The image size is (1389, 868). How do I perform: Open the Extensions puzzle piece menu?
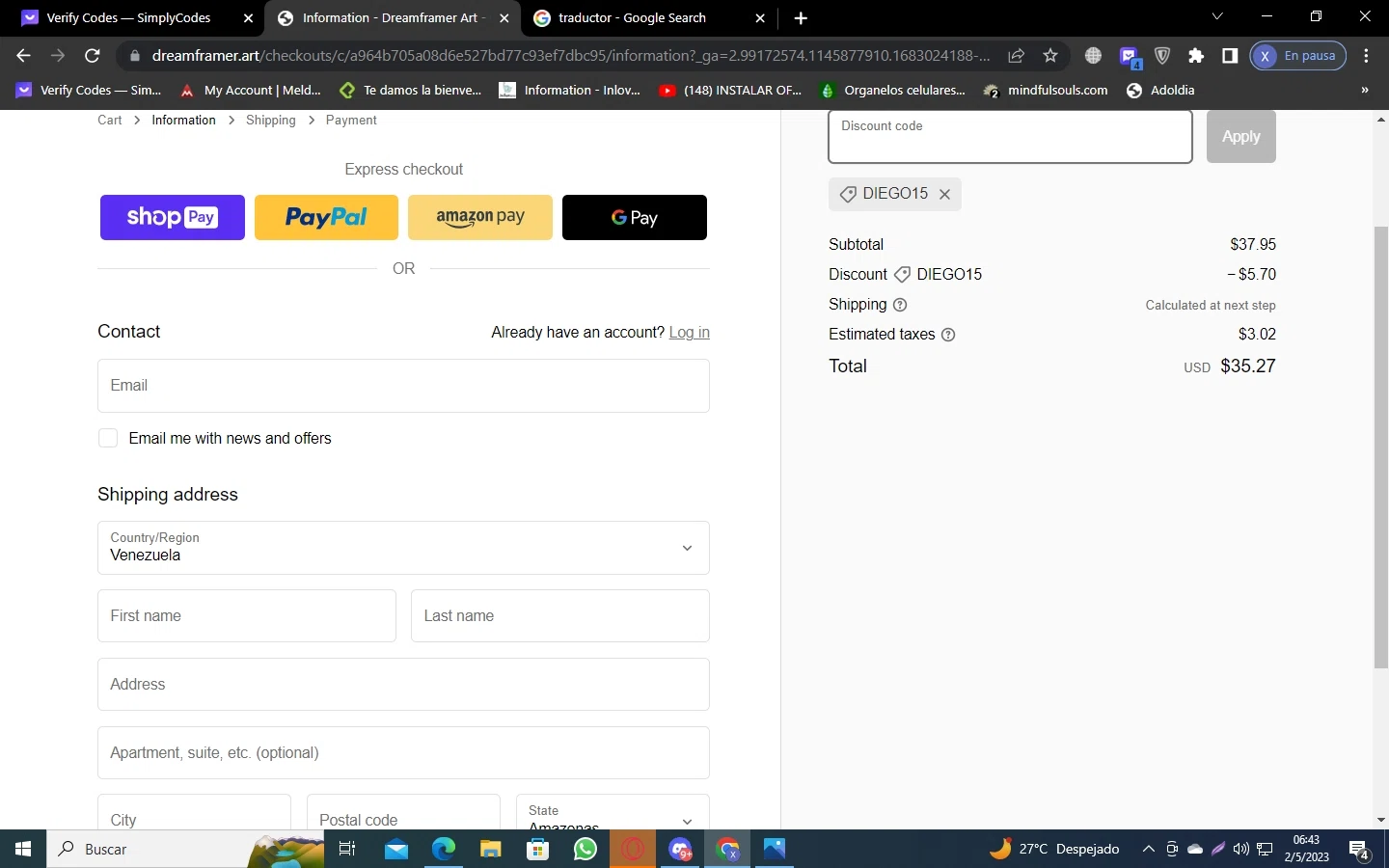pyautogui.click(x=1196, y=56)
